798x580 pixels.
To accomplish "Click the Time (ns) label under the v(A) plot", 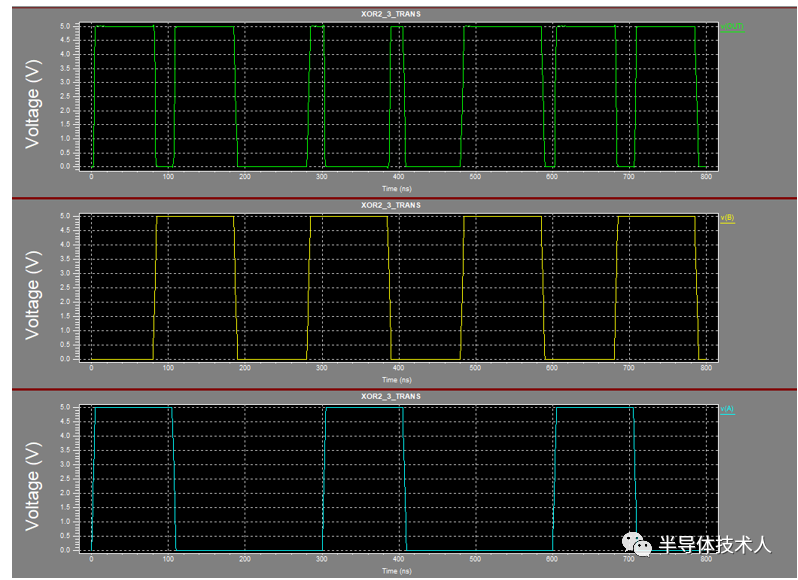I will 397,571.
